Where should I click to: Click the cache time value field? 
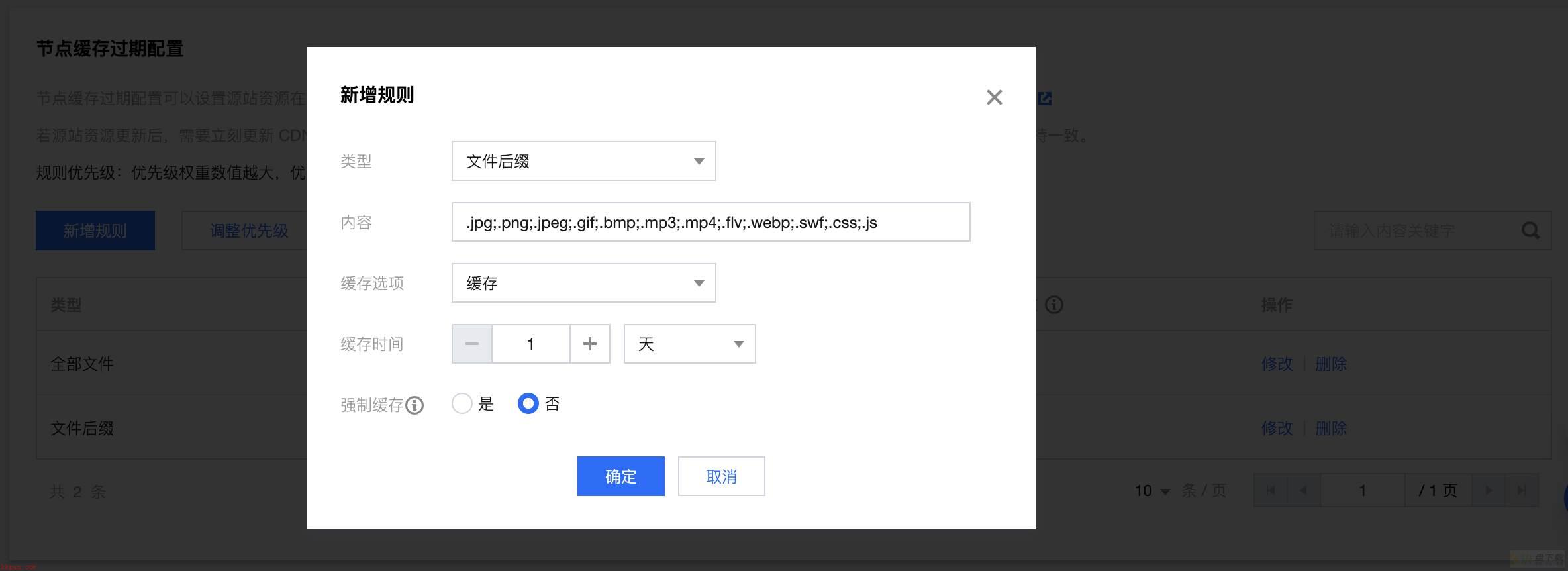(530, 344)
